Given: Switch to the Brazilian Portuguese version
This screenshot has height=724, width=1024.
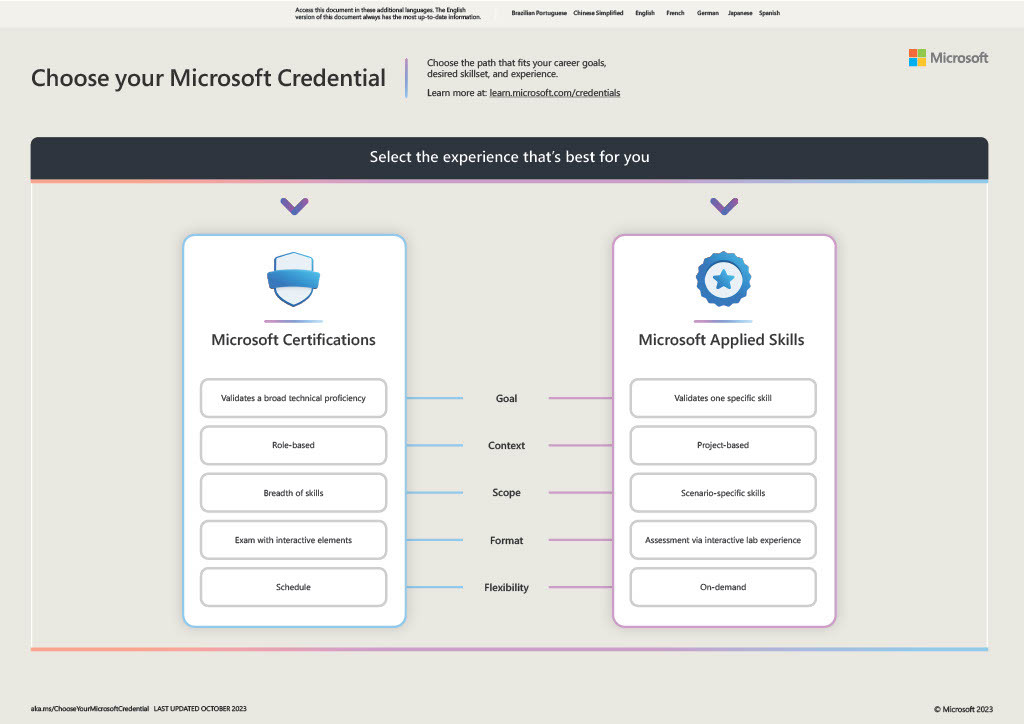Looking at the screenshot, I should click(539, 14).
